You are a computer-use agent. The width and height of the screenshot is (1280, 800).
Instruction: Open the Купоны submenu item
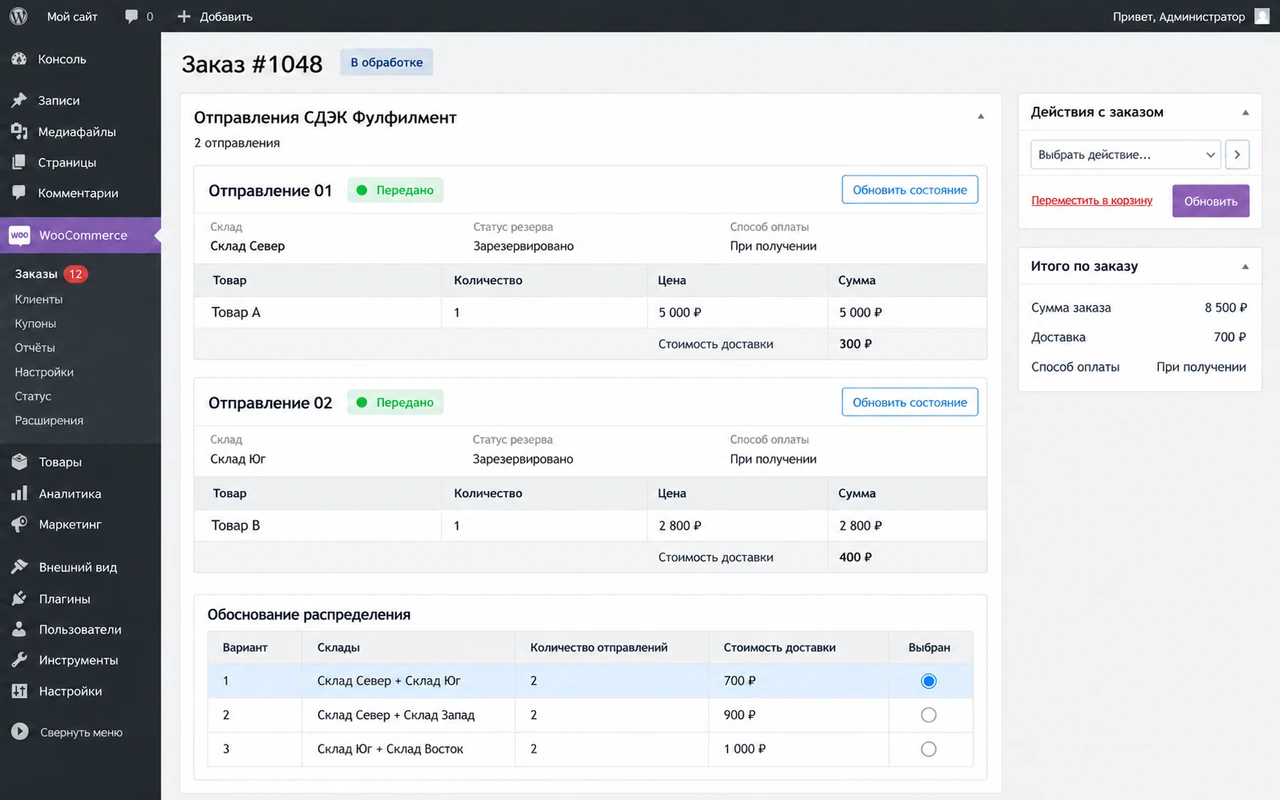point(35,323)
